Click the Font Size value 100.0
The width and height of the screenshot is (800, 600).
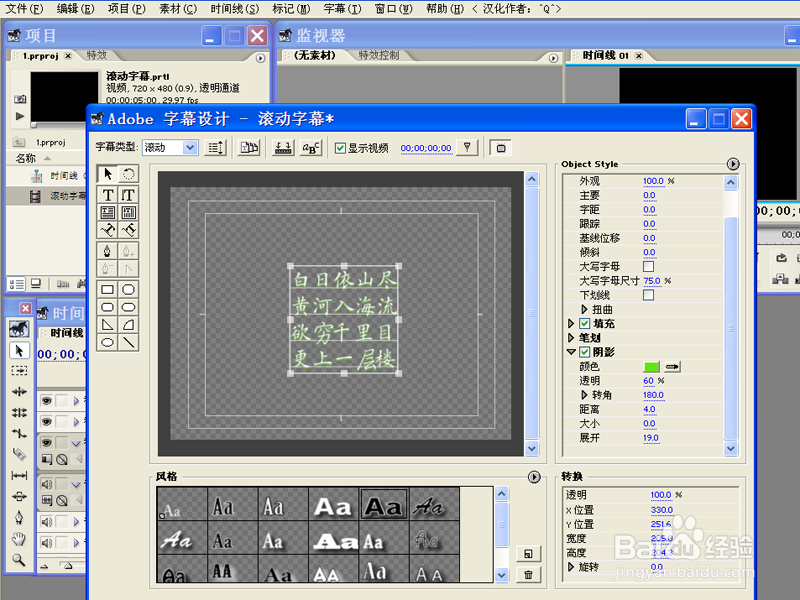coord(653,181)
